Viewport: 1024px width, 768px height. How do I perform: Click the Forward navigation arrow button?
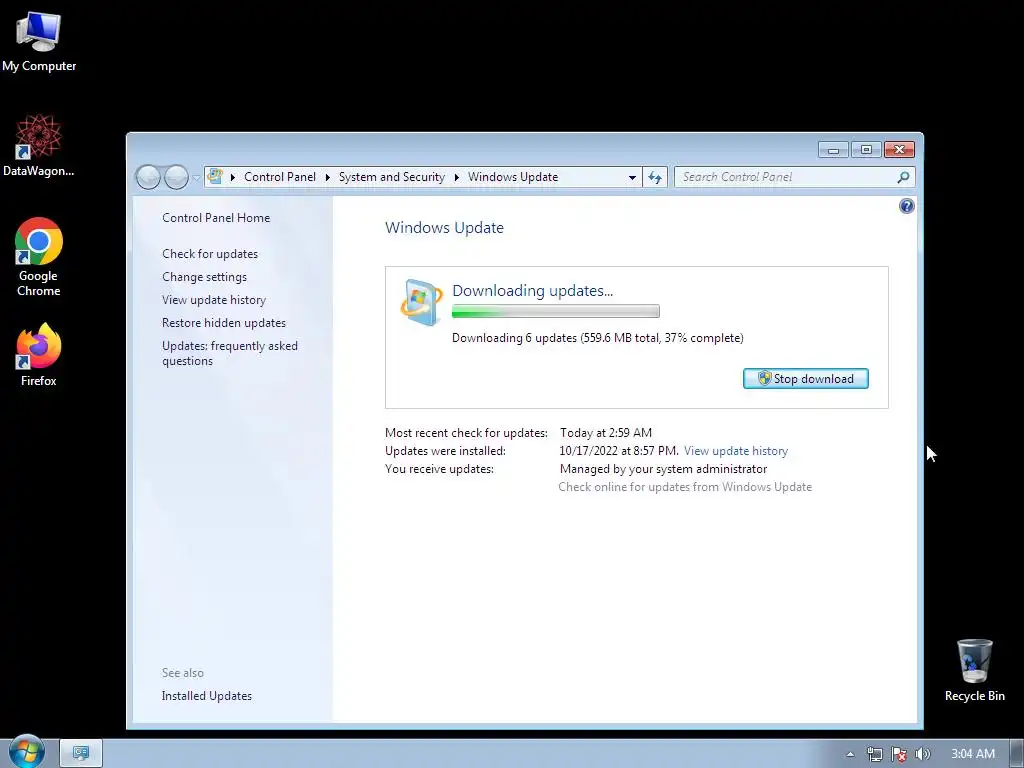pyautogui.click(x=176, y=177)
